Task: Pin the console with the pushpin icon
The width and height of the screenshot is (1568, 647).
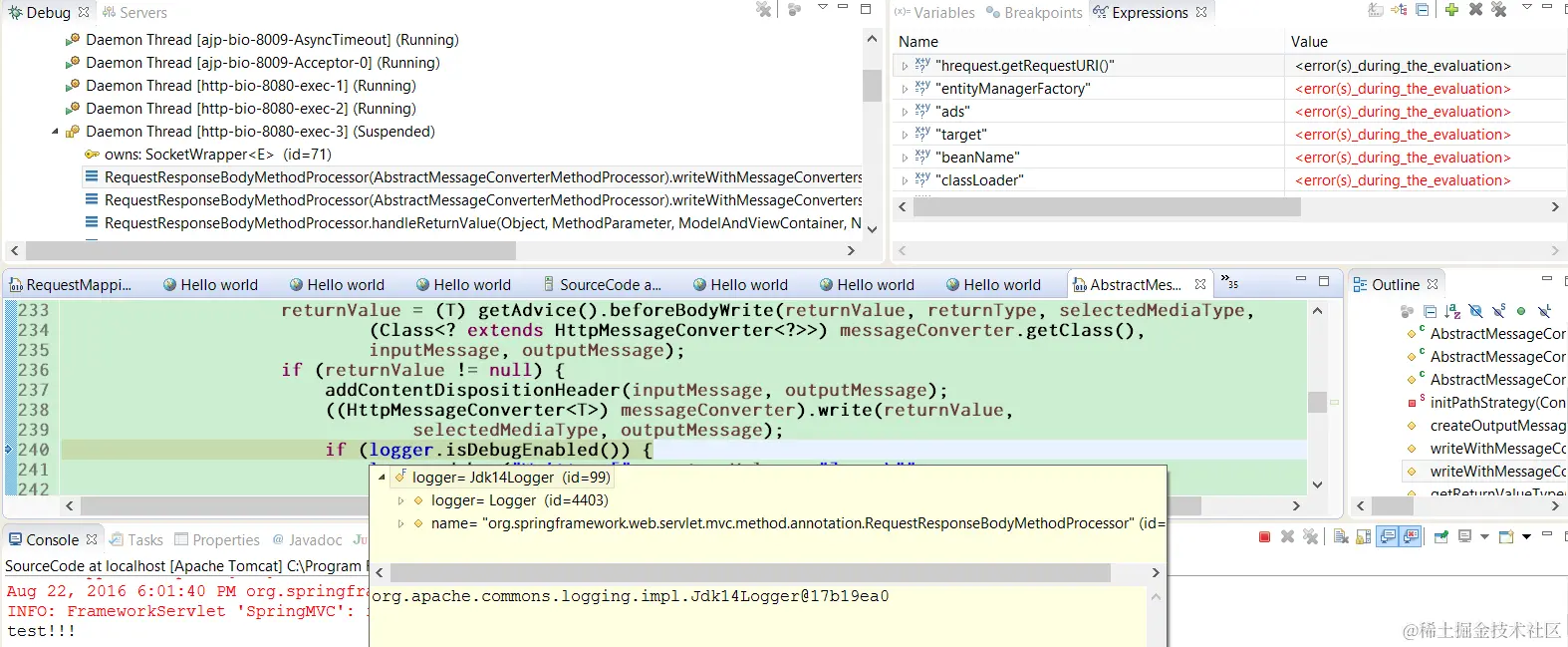Action: [x=1441, y=536]
